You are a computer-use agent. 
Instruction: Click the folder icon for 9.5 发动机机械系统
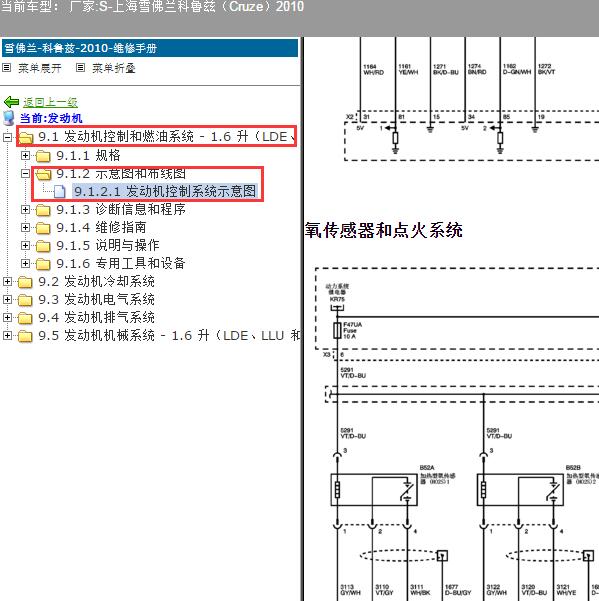click(x=25, y=336)
